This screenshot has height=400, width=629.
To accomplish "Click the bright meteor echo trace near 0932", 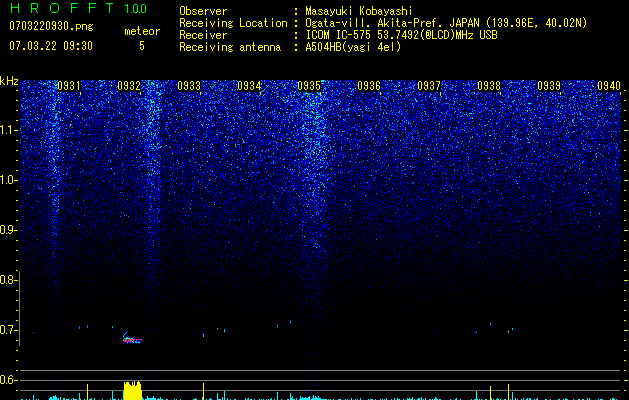I will pos(132,338).
